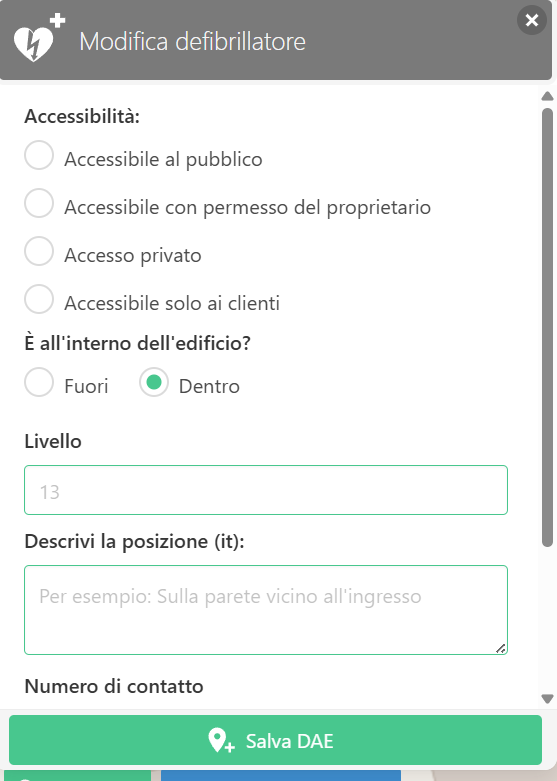Click the Livello input field
557x781 pixels.
click(266, 490)
